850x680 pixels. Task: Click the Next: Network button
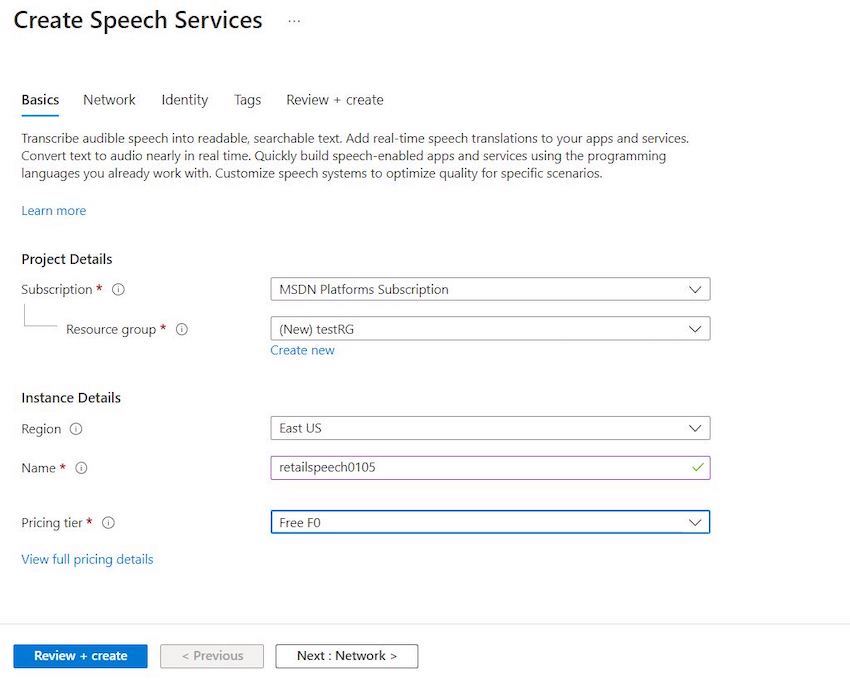pyautogui.click(x=346, y=656)
